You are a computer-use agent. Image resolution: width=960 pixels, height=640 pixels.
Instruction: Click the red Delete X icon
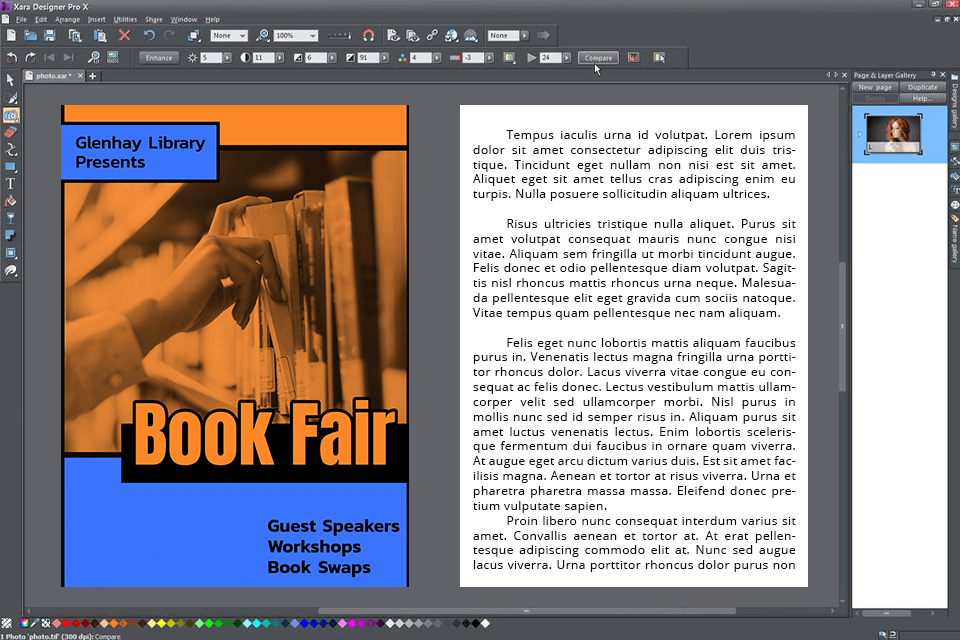(x=124, y=35)
